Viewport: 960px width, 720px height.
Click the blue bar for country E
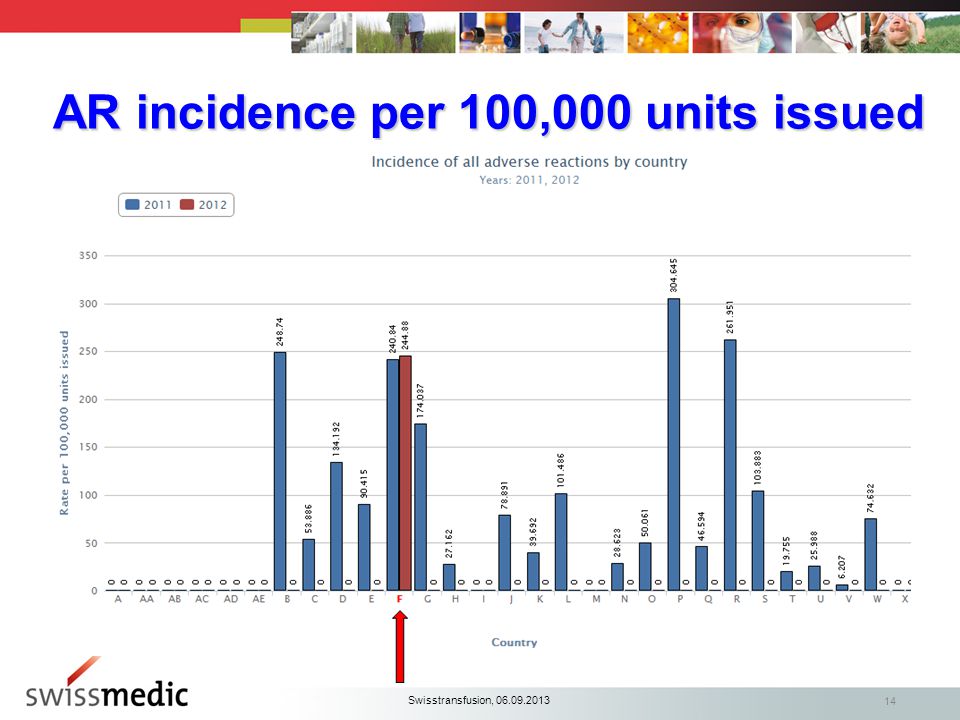[x=364, y=547]
